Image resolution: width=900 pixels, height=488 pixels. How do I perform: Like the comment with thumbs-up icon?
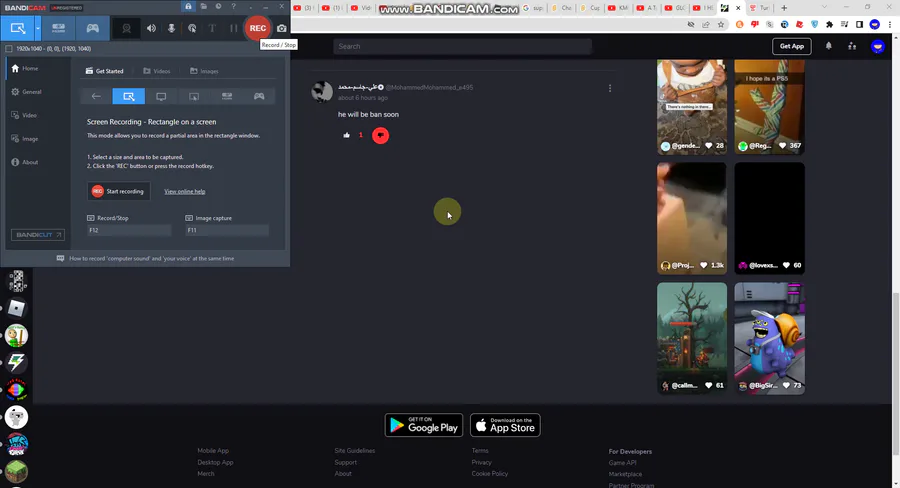pos(346,135)
